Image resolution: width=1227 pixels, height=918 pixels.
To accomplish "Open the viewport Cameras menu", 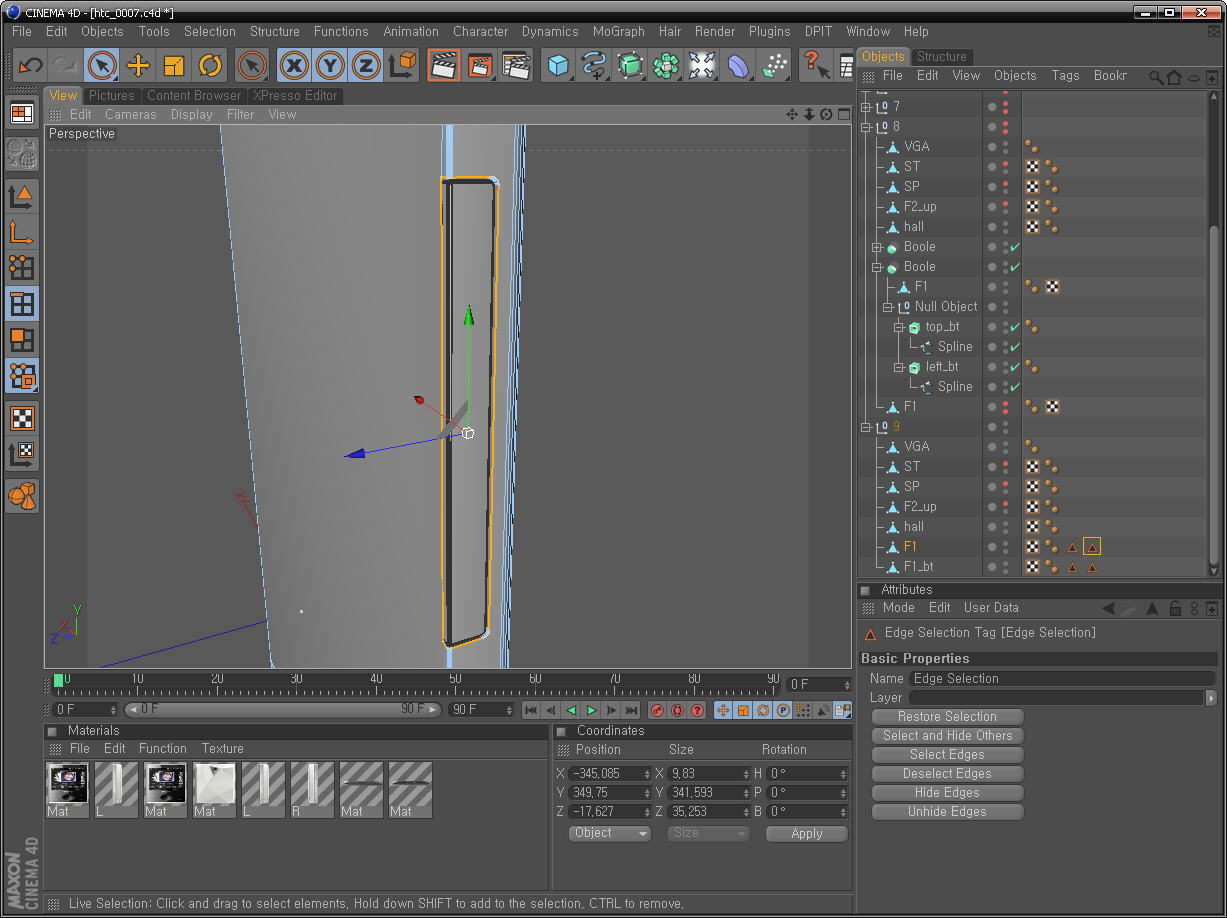I will 131,114.
